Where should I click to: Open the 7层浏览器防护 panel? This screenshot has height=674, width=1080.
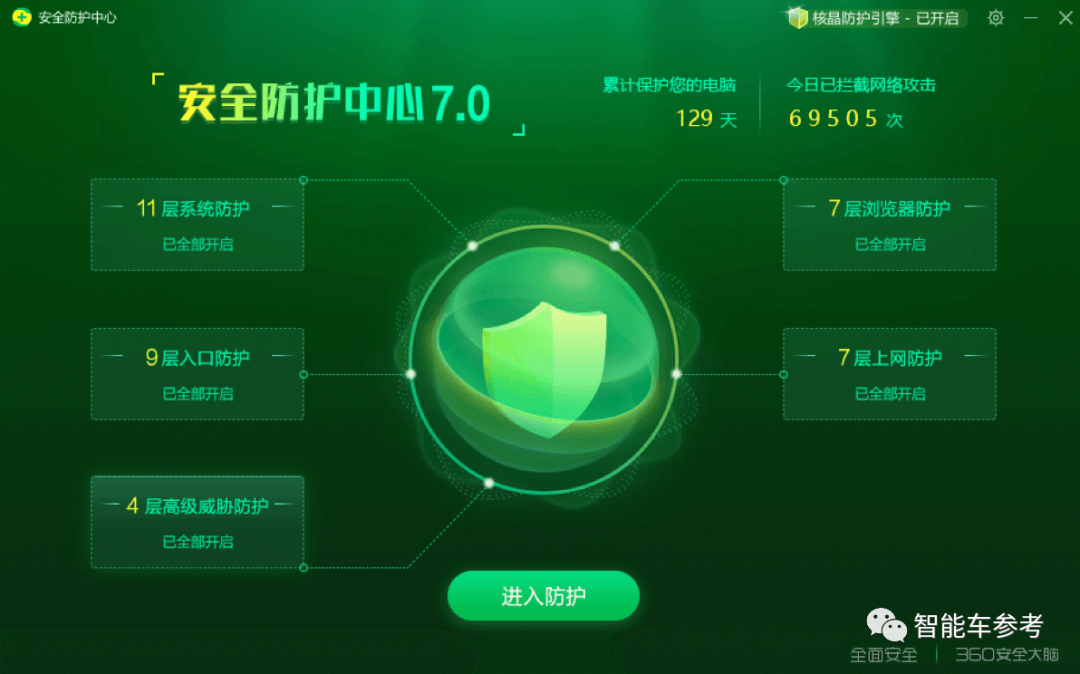coord(889,224)
